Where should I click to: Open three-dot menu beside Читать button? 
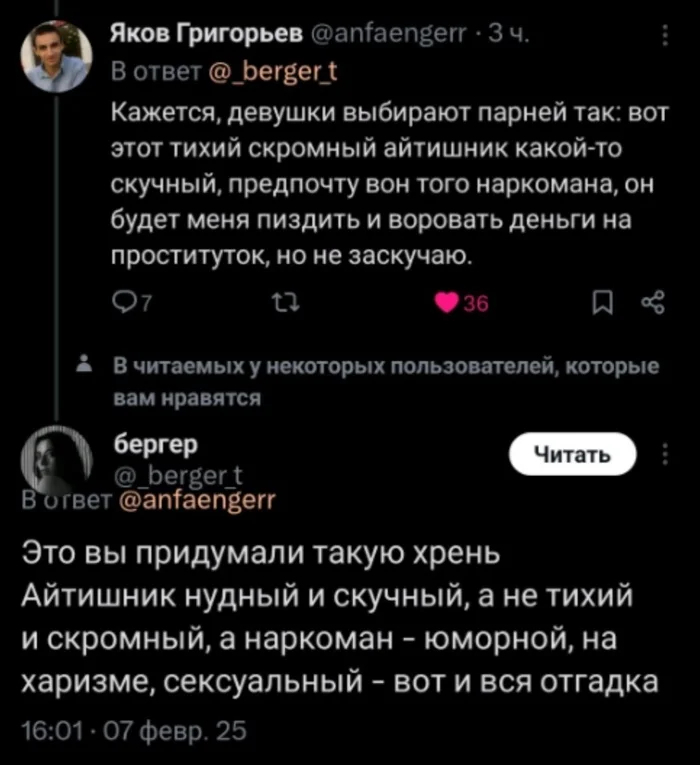click(666, 455)
